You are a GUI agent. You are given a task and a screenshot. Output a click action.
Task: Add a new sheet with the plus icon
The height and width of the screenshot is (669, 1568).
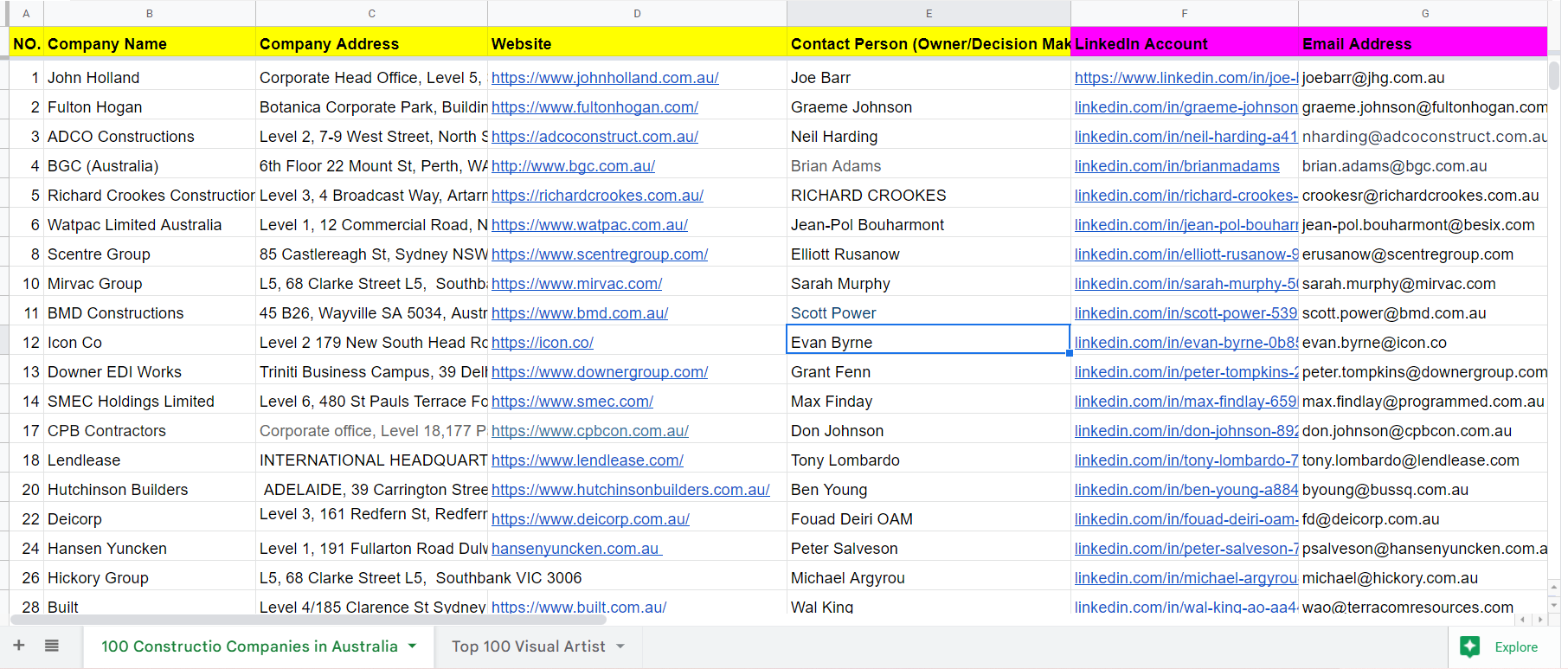[19, 646]
